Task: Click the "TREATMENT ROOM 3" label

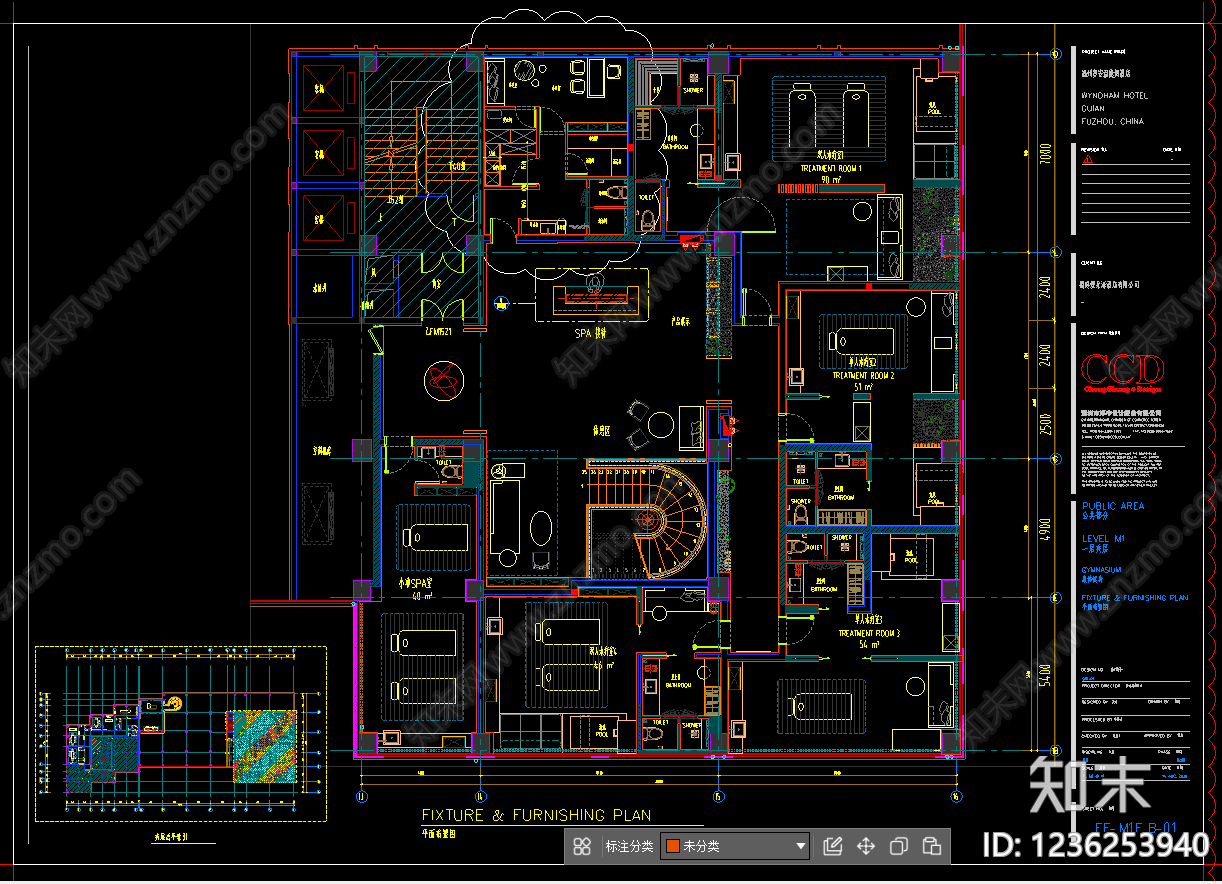Action: pyautogui.click(x=869, y=633)
